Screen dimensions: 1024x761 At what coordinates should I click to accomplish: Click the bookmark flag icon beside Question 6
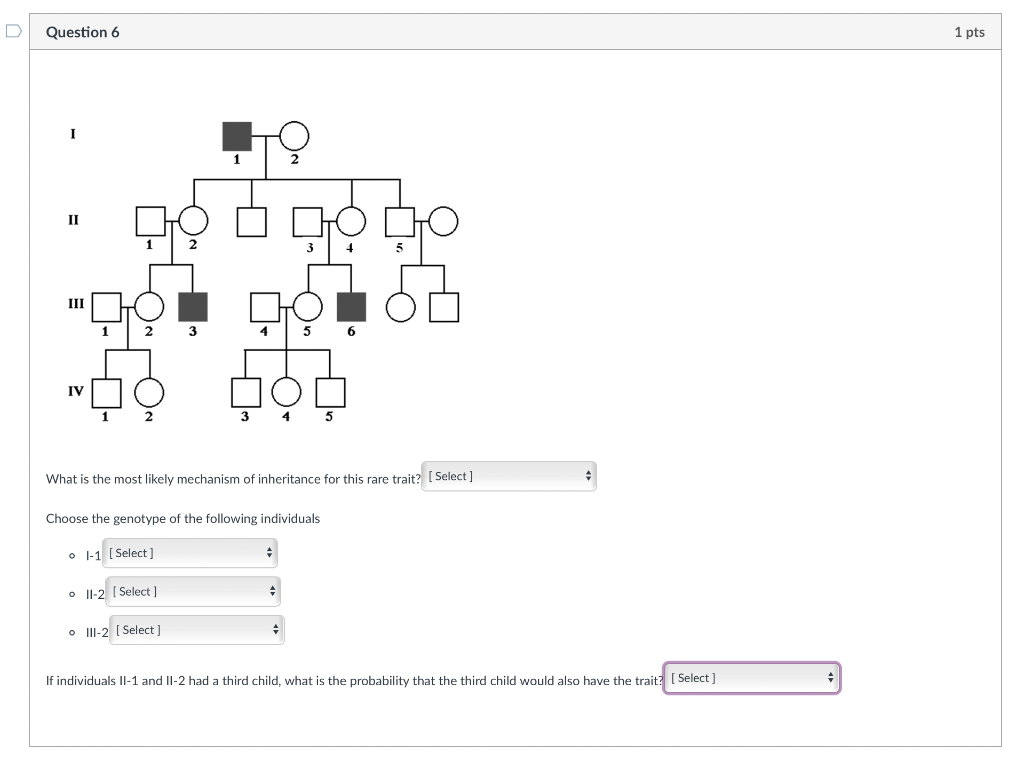pyautogui.click(x=11, y=31)
